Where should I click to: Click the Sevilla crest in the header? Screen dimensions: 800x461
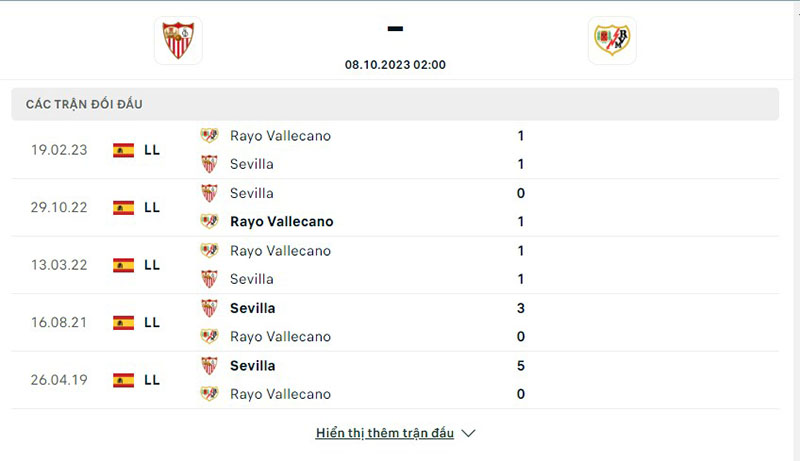point(179,41)
